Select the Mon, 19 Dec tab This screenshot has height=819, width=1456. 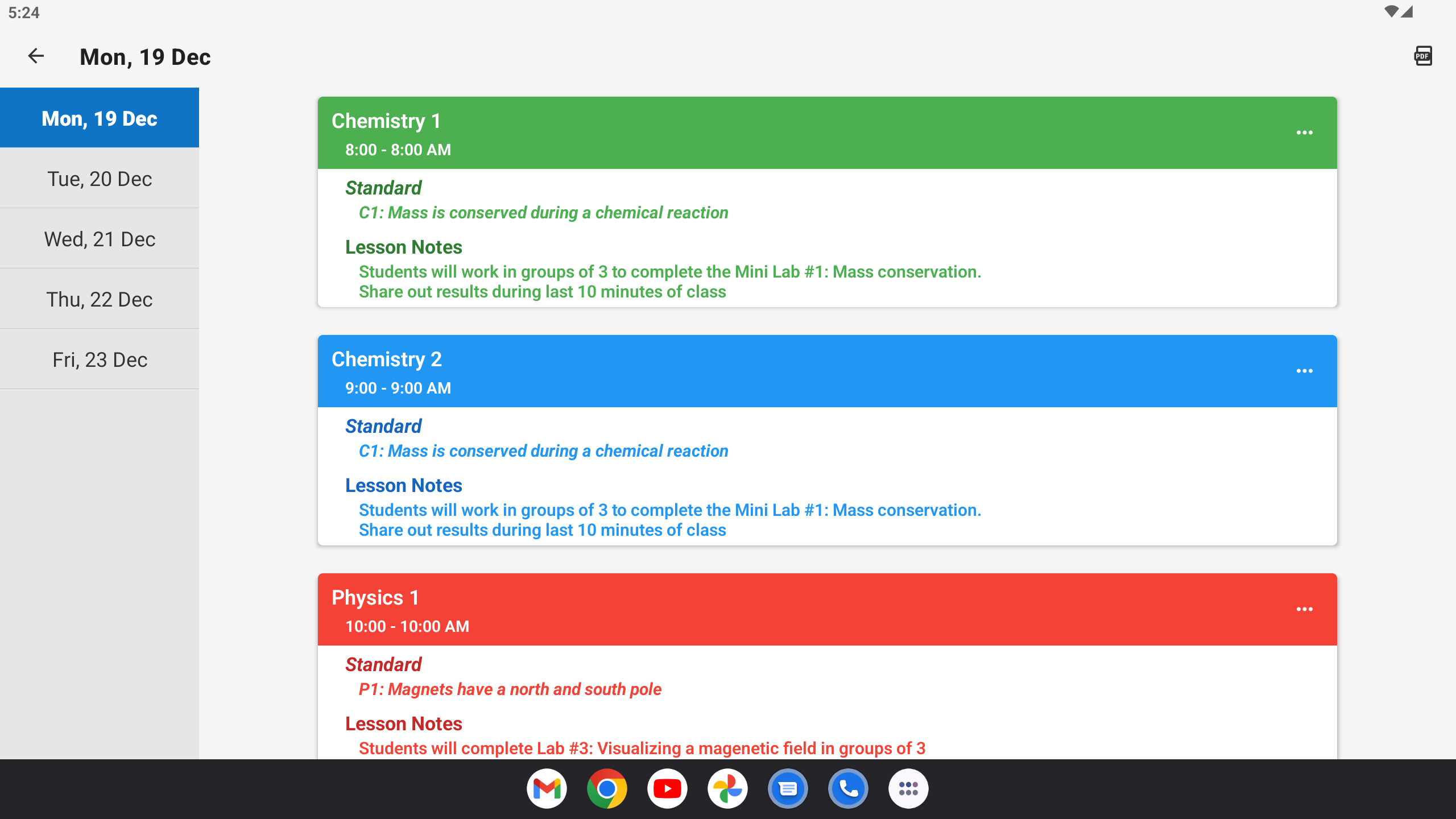(100, 118)
